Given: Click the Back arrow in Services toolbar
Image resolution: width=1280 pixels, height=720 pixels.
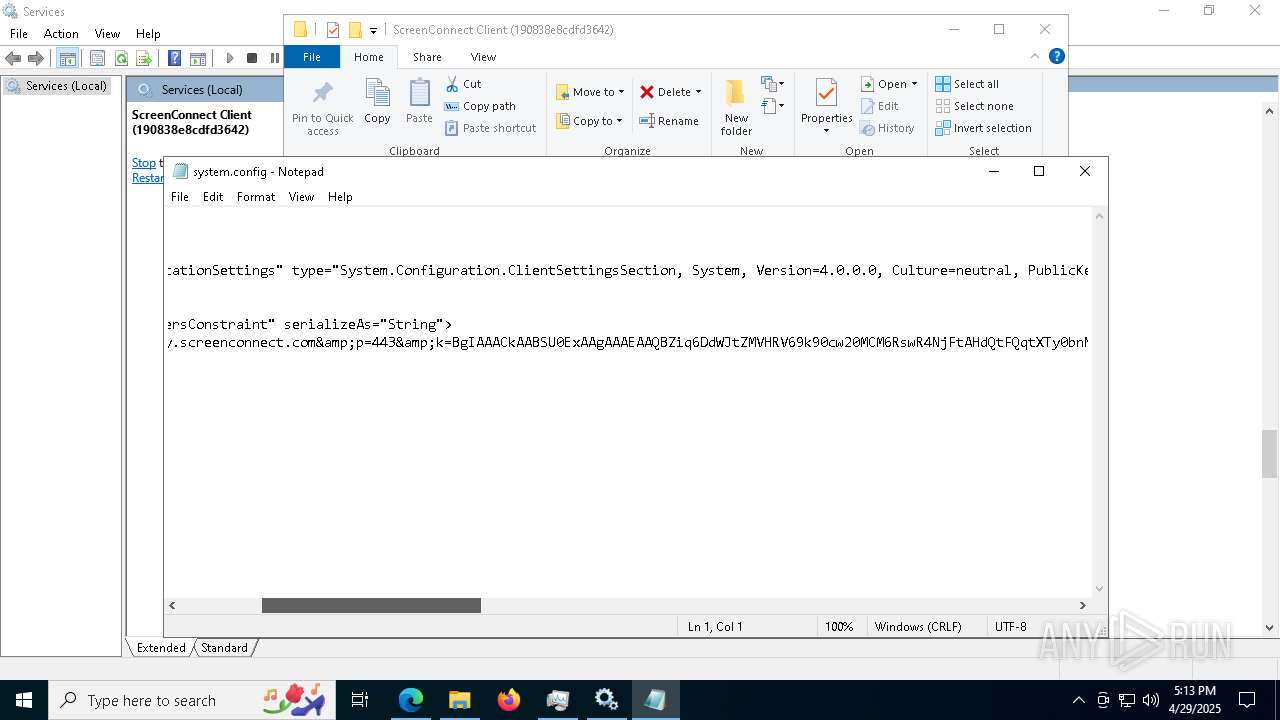Looking at the screenshot, I should coord(13,59).
